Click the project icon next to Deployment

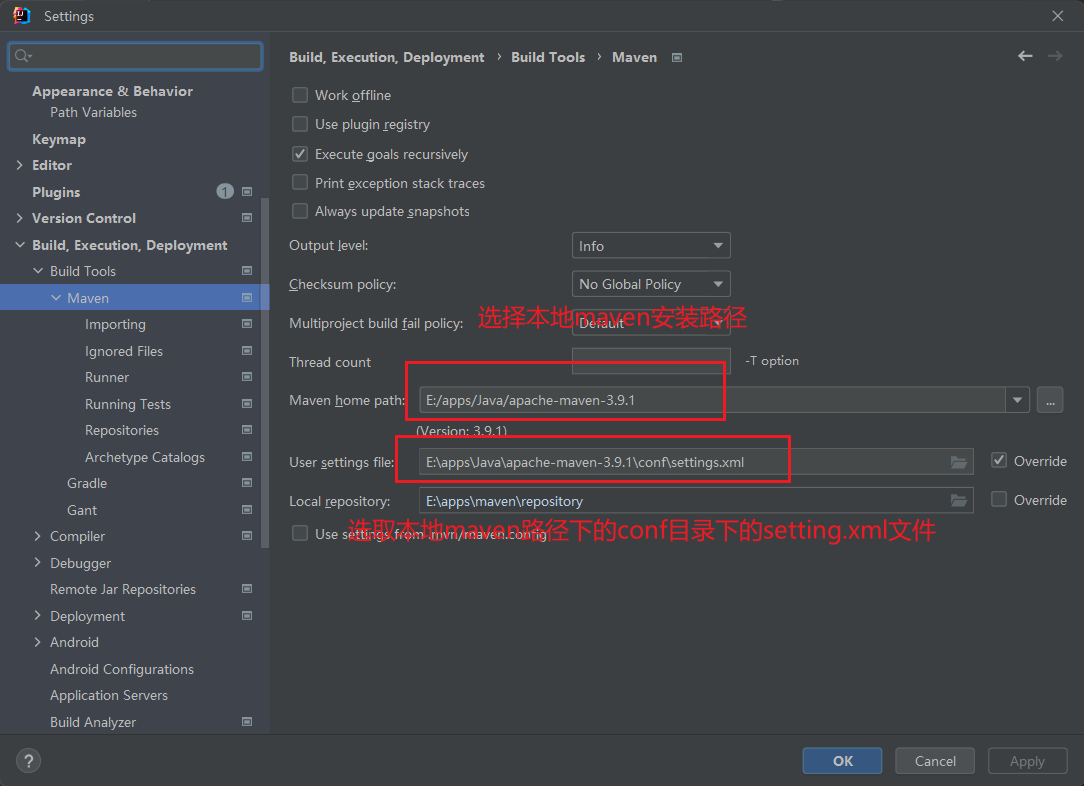[247, 615]
